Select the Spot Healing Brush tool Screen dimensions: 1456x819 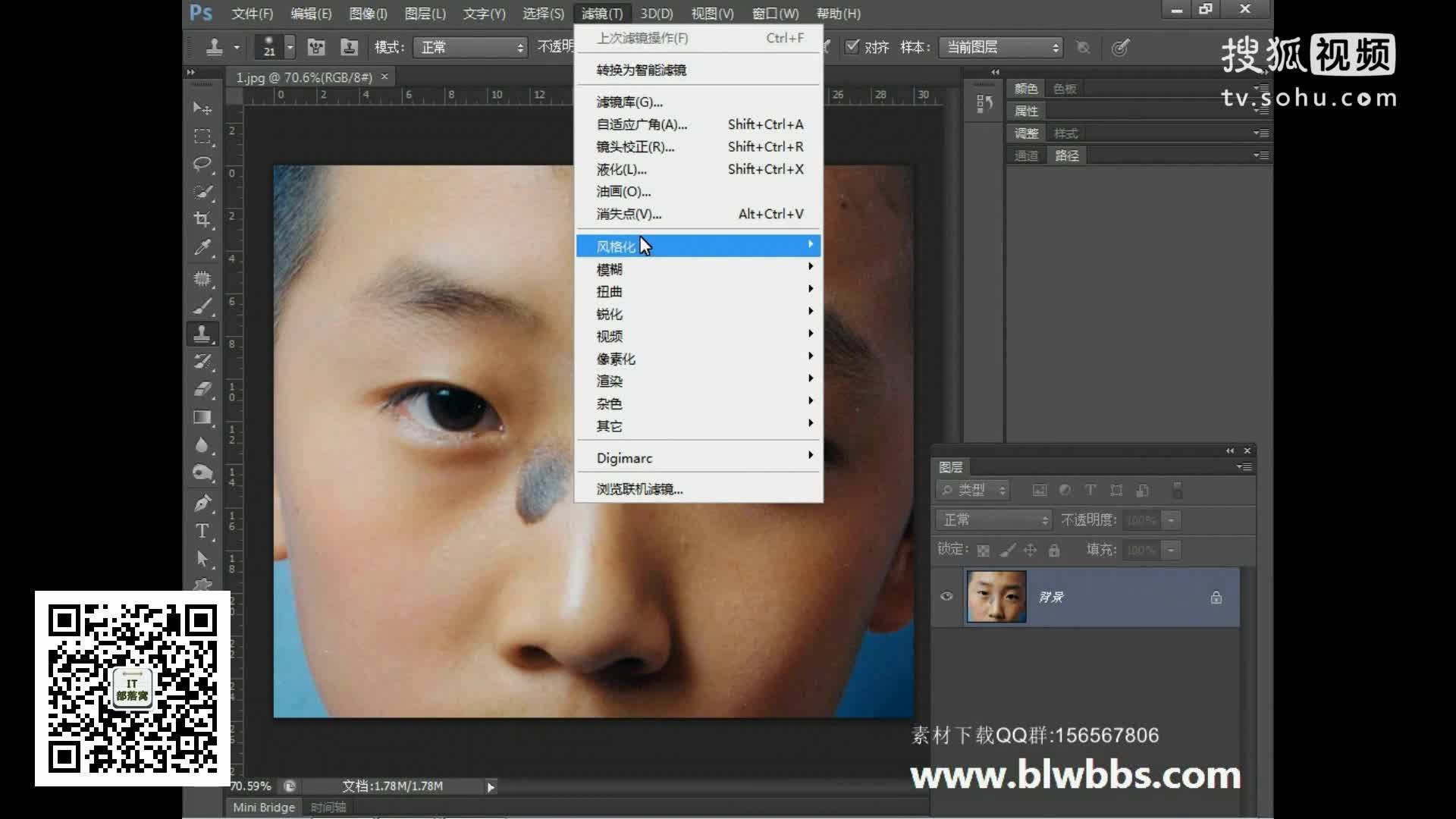tap(202, 278)
